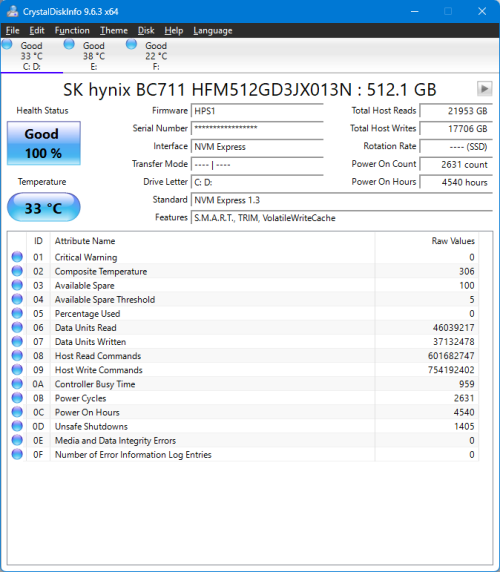
Task: Open the Disk menu
Action: coord(146,31)
